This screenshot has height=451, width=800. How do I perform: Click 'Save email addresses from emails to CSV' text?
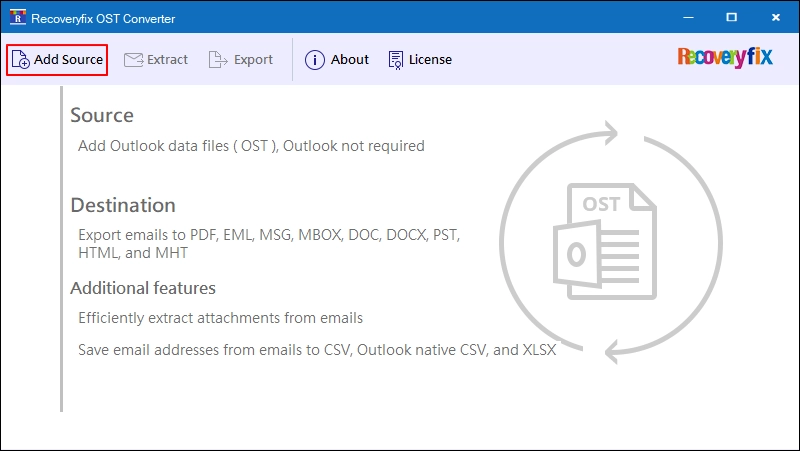coord(214,350)
